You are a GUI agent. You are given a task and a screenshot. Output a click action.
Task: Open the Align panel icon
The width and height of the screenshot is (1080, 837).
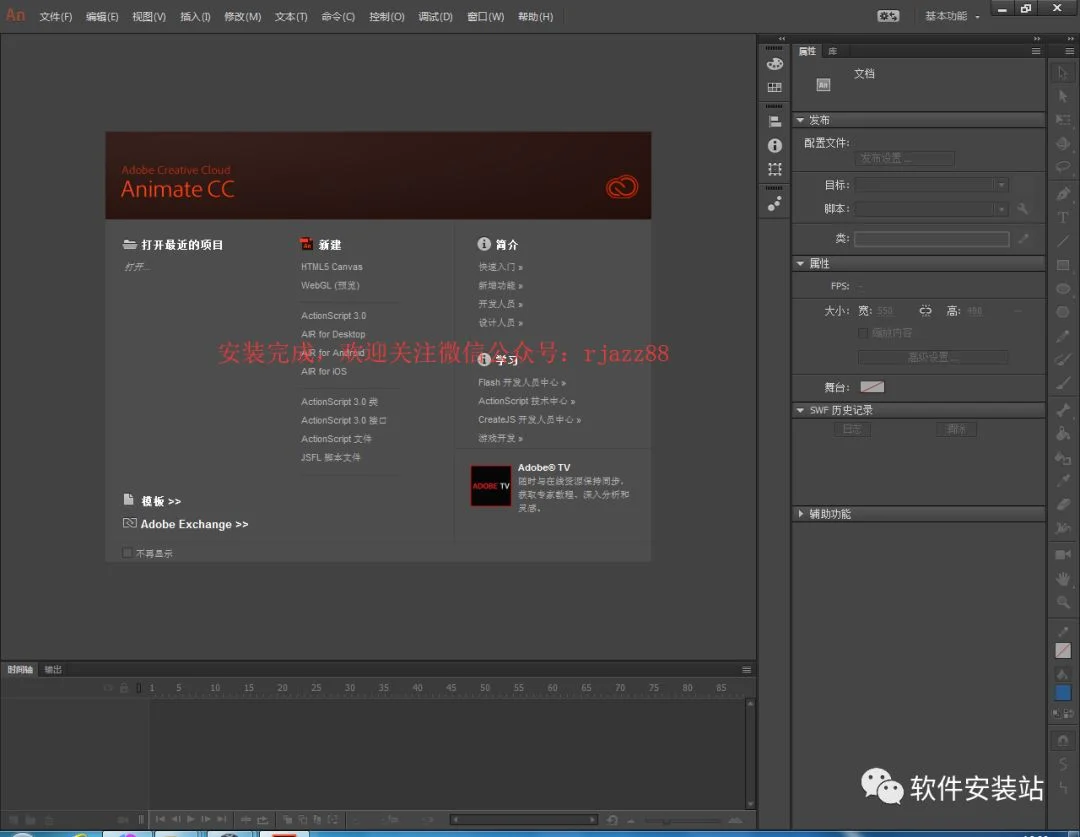pyautogui.click(x=775, y=122)
